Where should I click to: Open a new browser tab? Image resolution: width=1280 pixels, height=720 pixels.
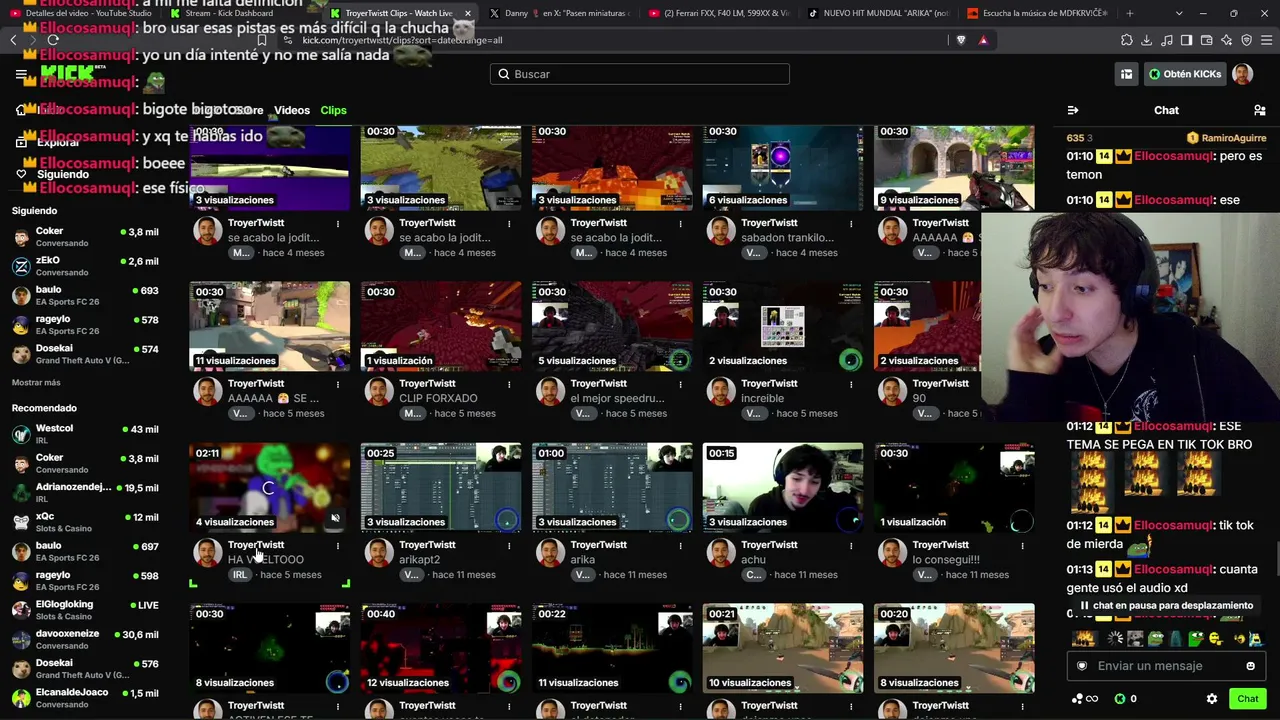tap(1130, 13)
